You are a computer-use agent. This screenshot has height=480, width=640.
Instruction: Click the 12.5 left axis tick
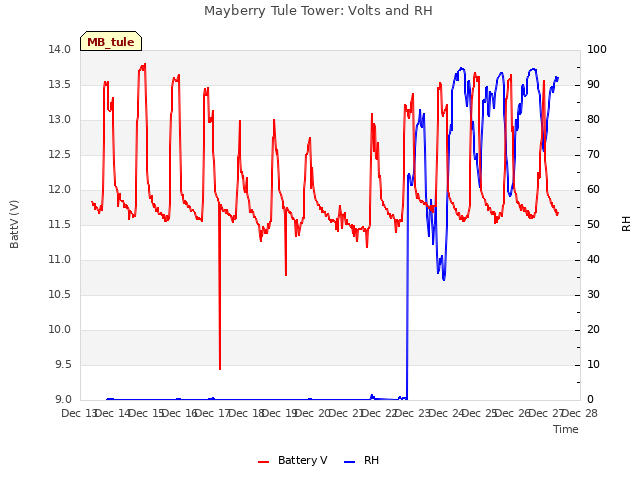pos(60,155)
